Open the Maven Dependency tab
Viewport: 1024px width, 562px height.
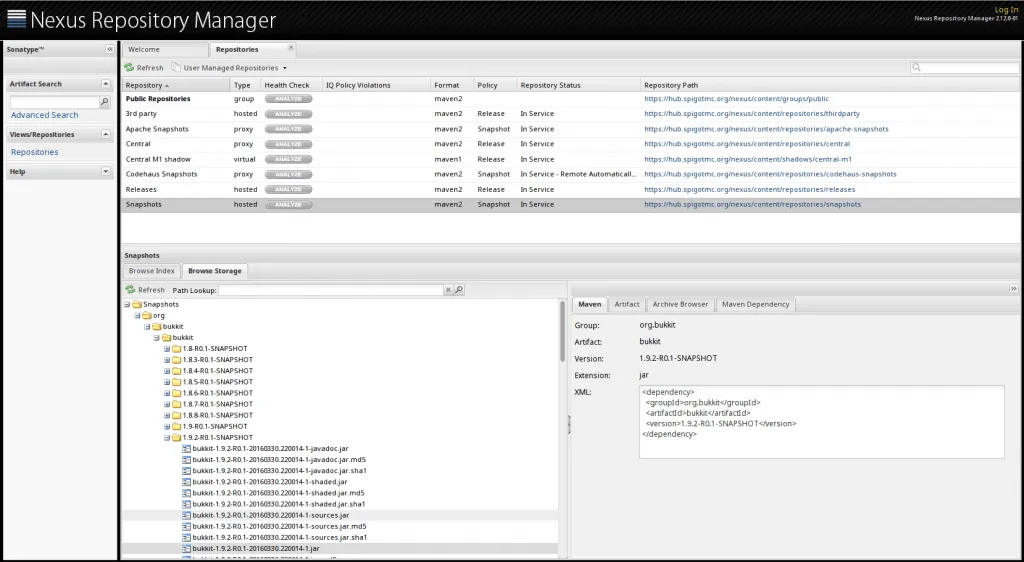pyautogui.click(x=755, y=304)
